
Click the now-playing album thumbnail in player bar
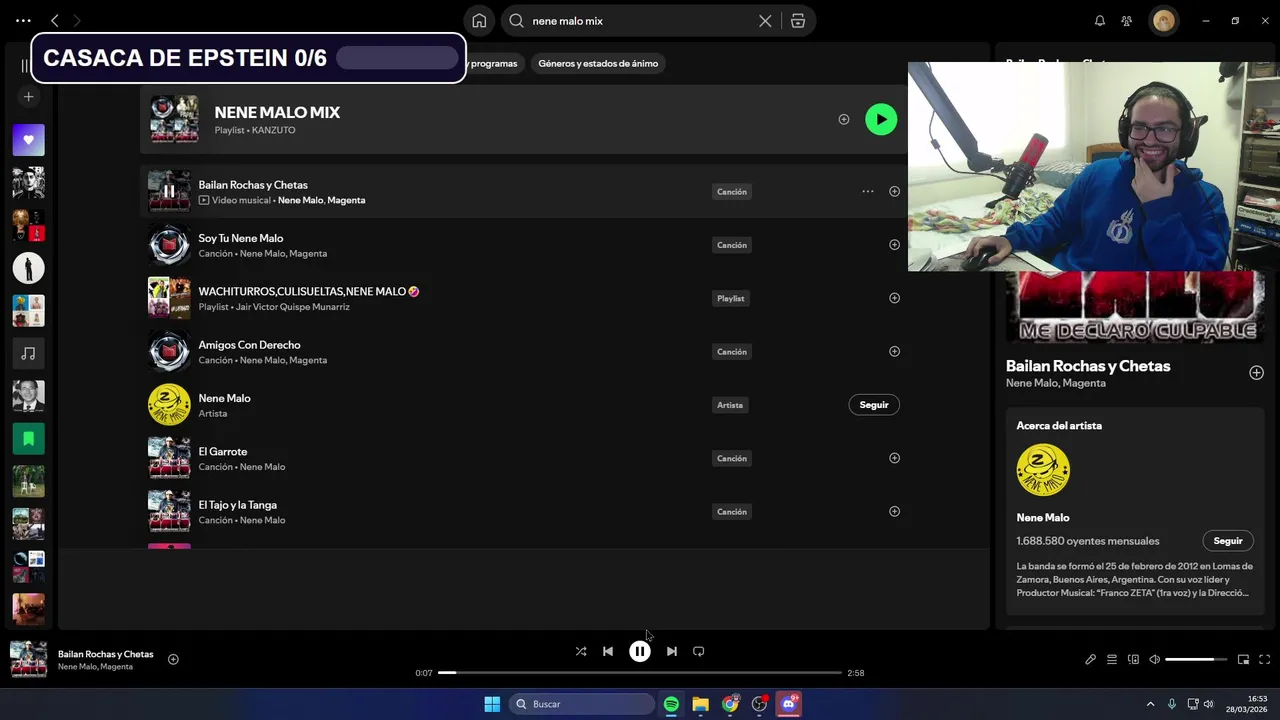pos(28,660)
